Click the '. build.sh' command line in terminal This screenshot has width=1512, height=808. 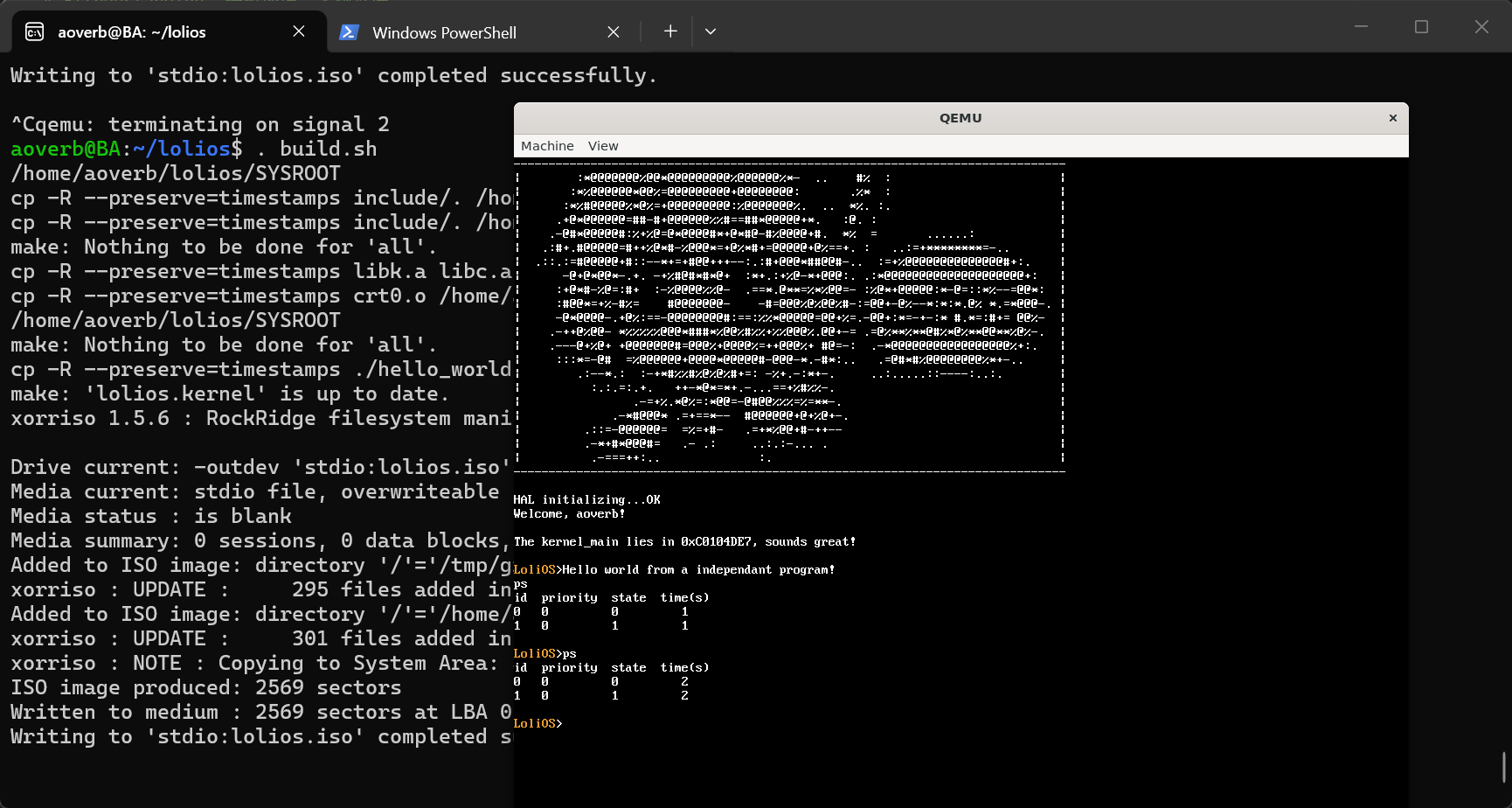click(328, 150)
